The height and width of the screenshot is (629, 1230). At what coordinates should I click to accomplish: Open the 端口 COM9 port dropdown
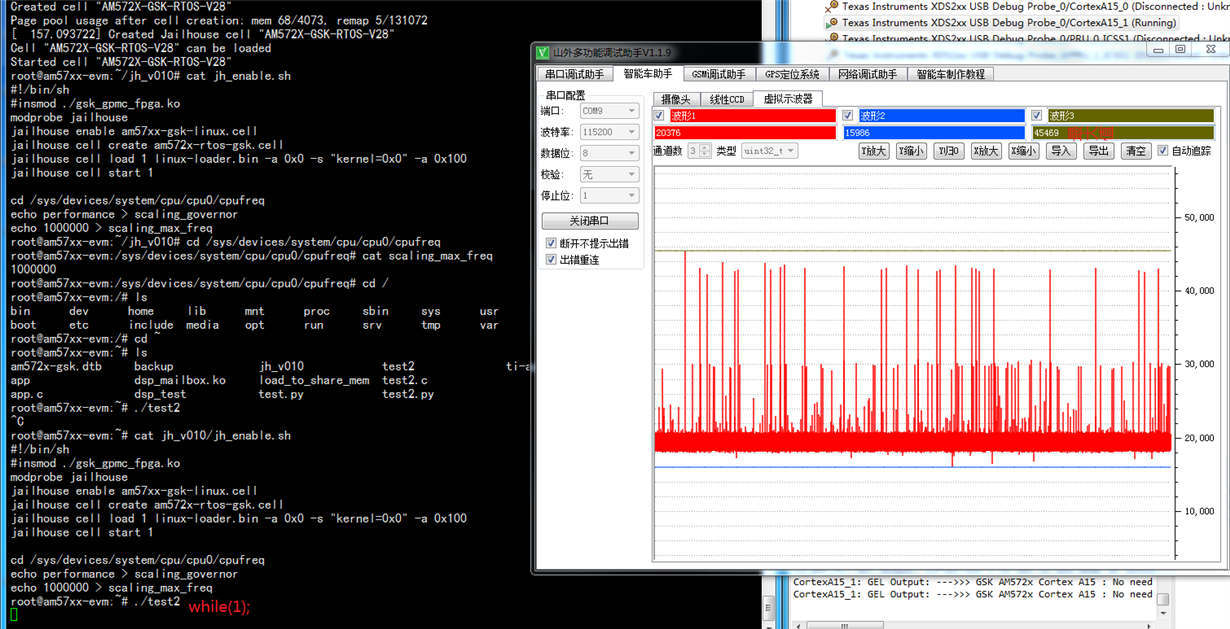608,111
